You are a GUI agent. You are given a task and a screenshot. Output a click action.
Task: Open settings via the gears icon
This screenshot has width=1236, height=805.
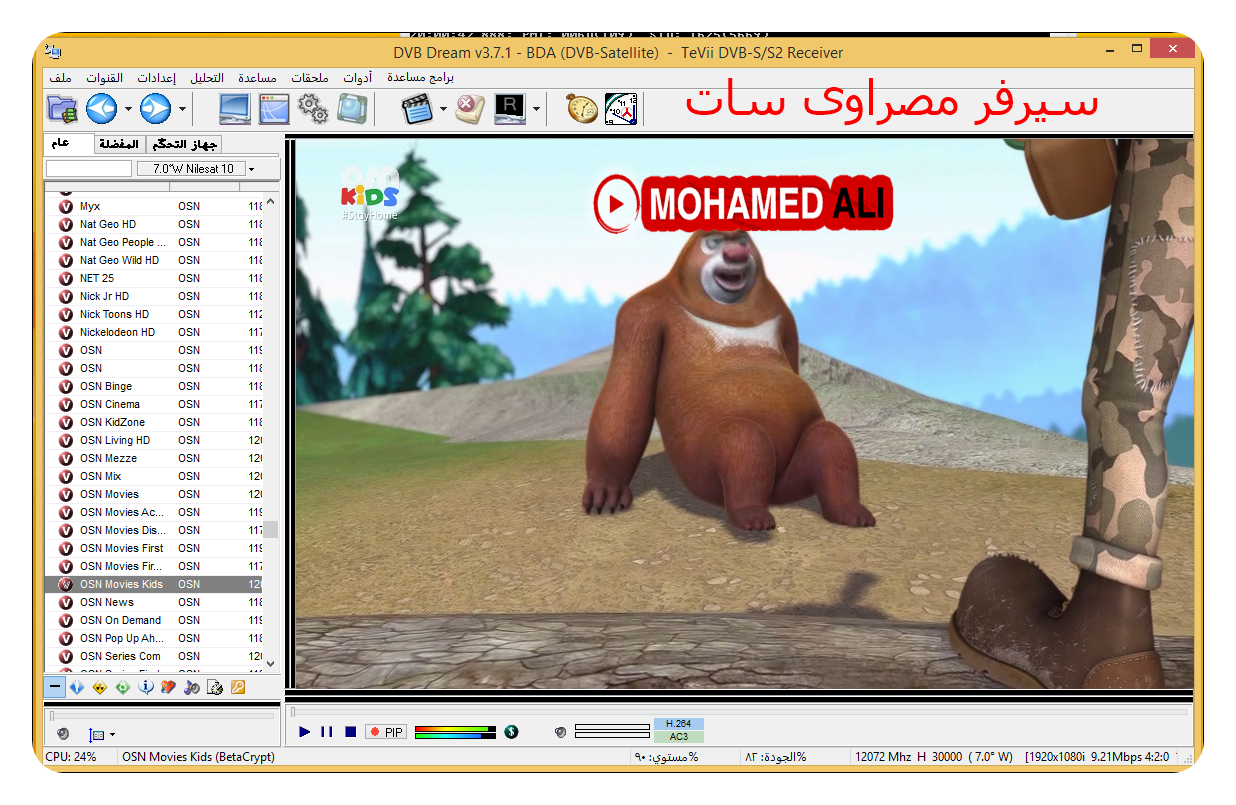tap(313, 108)
